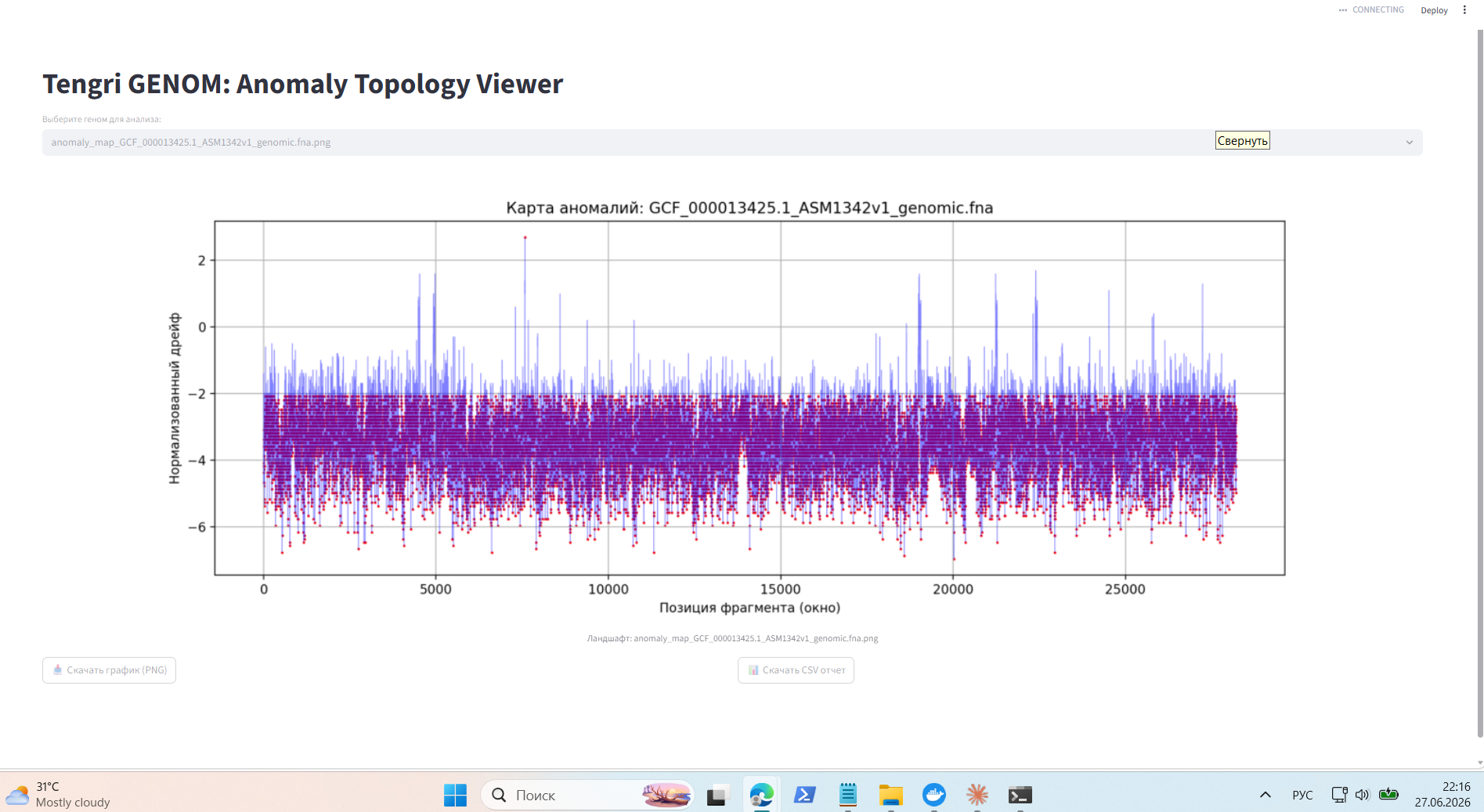
Task: Open the Streamlit three-dot main menu
Action: (1464, 10)
